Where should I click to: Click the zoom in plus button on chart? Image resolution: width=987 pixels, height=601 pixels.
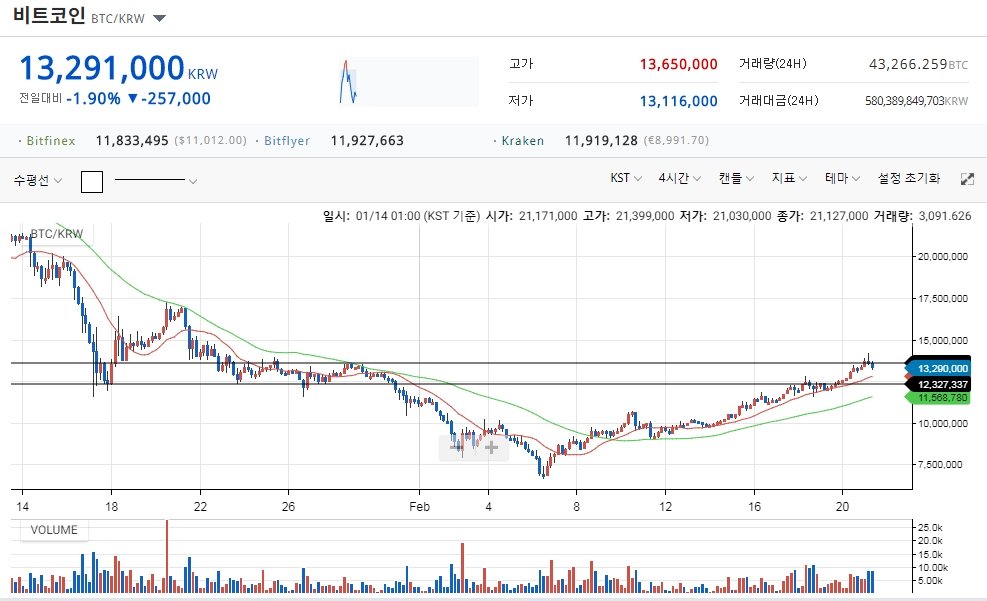tap(491, 447)
